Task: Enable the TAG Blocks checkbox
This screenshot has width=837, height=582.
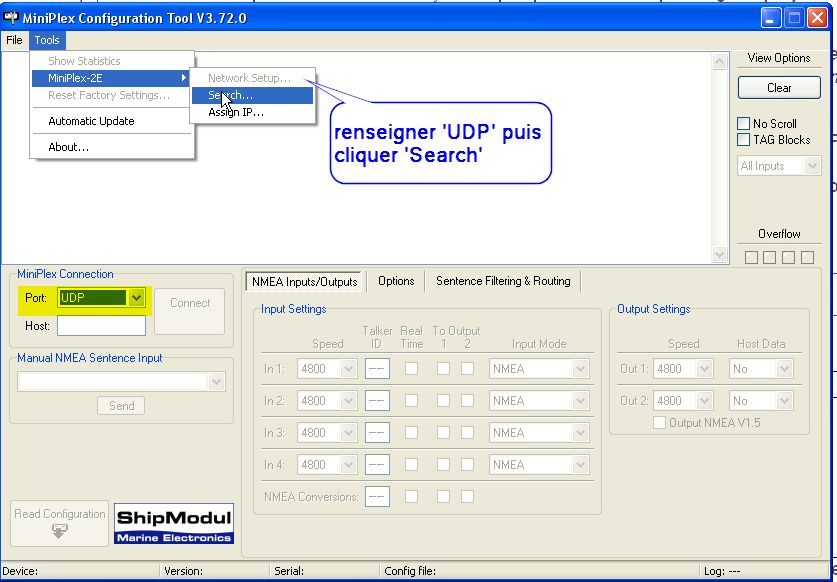Action: (x=744, y=140)
